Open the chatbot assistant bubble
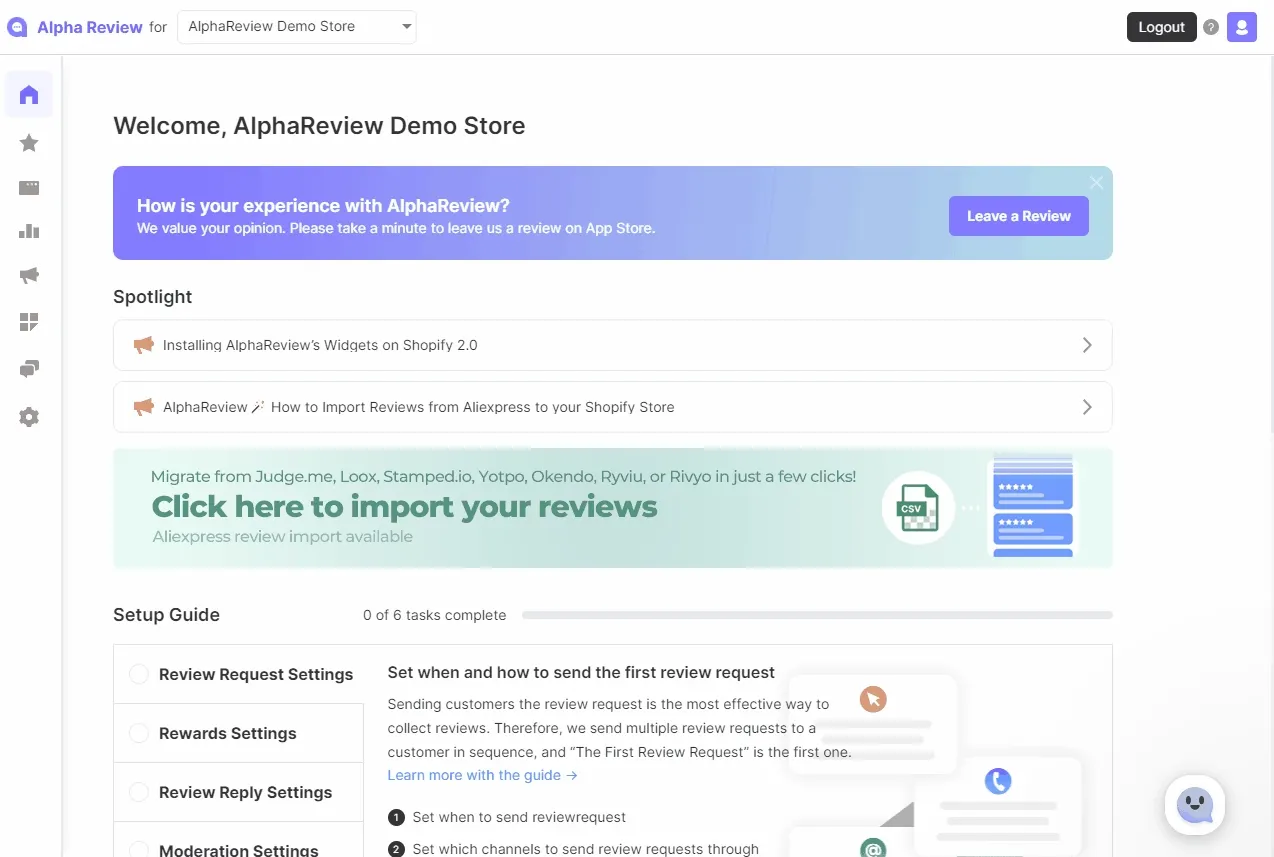Image resolution: width=1274 pixels, height=857 pixels. tap(1195, 805)
